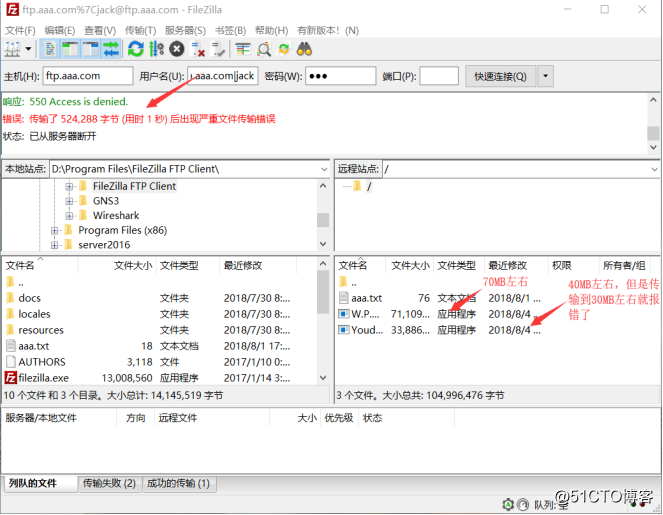Refresh the file and folder lists
The width and height of the screenshot is (663, 515).
(x=136, y=49)
